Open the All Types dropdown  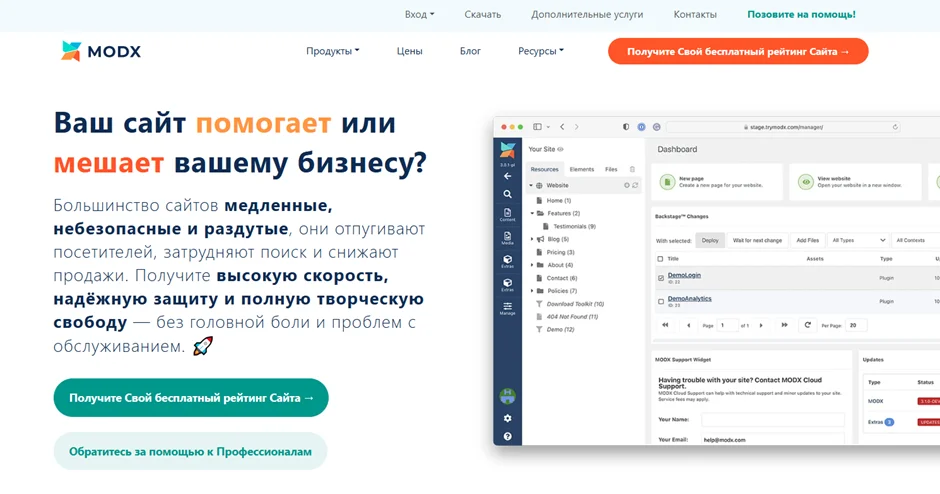click(x=858, y=240)
